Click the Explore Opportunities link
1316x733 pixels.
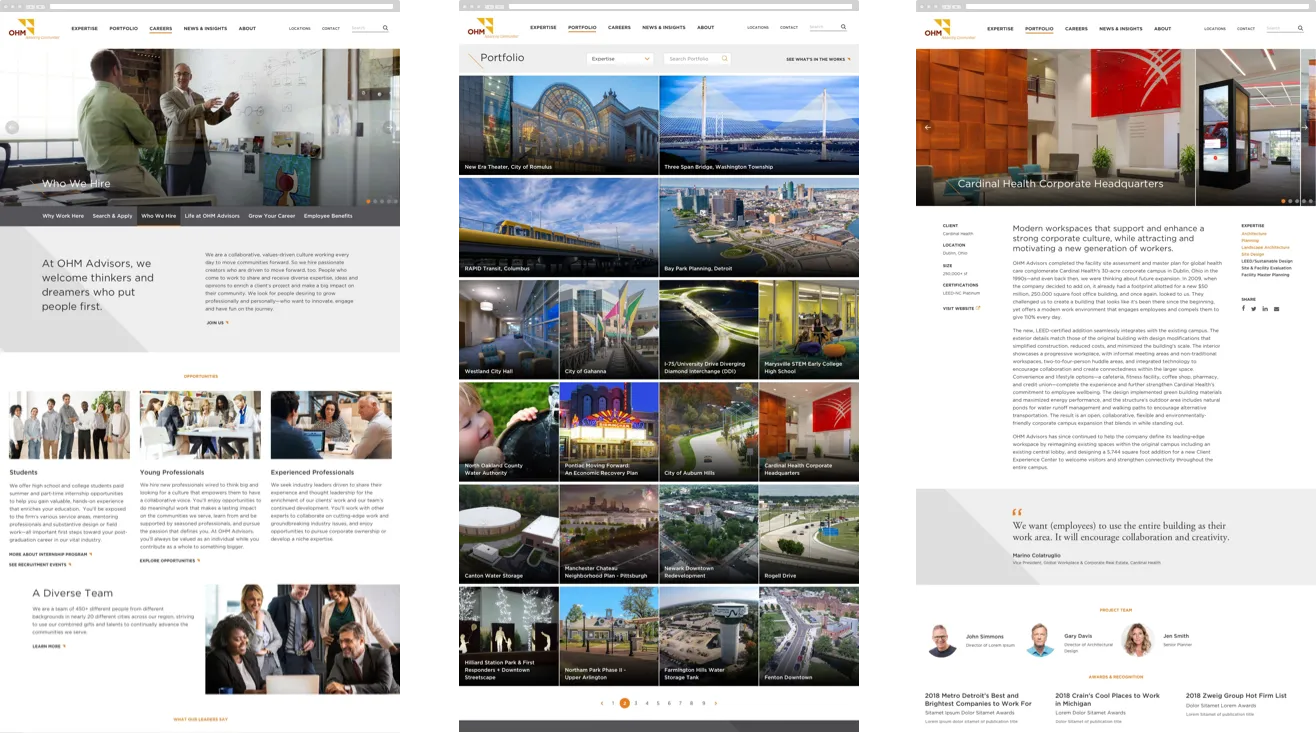[170, 561]
